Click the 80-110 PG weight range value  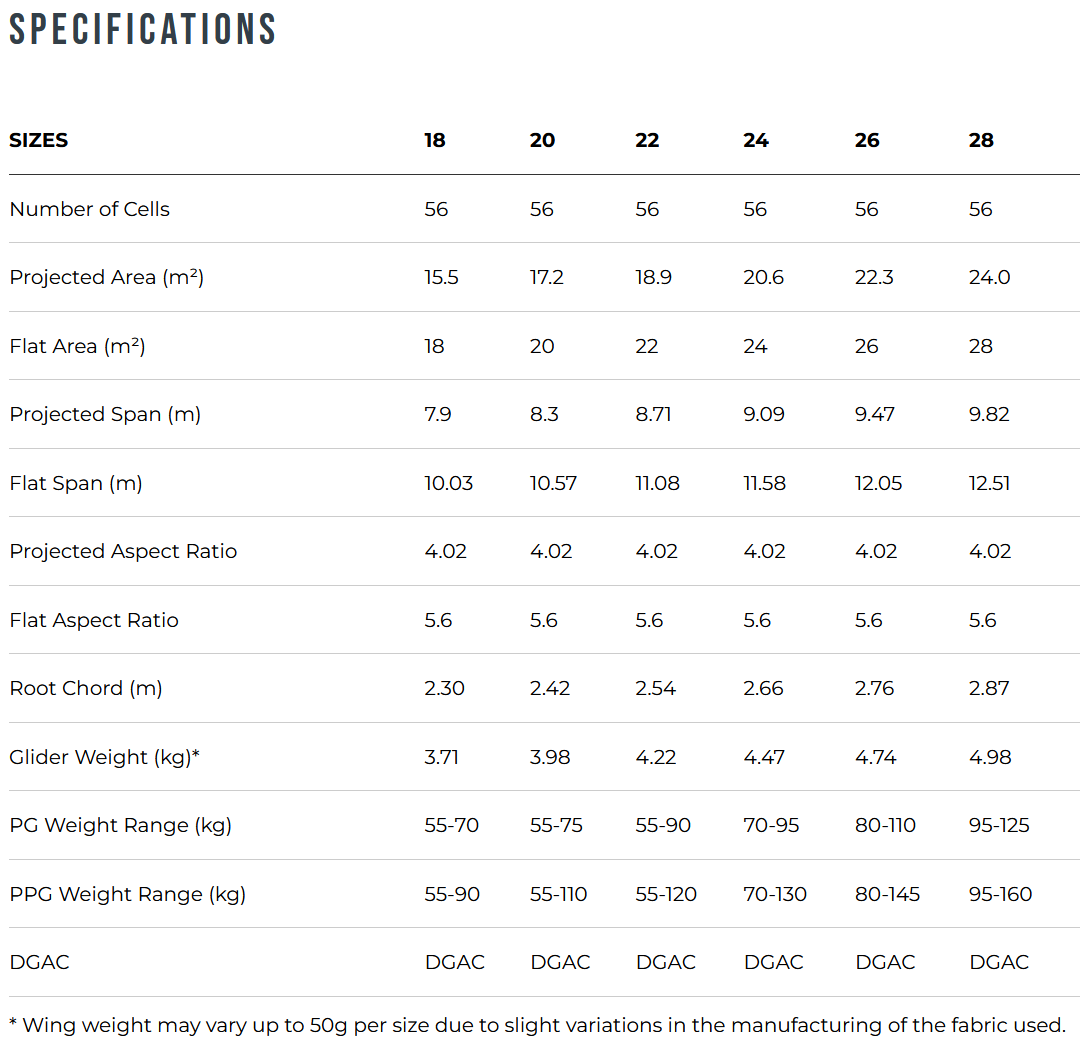(x=886, y=825)
